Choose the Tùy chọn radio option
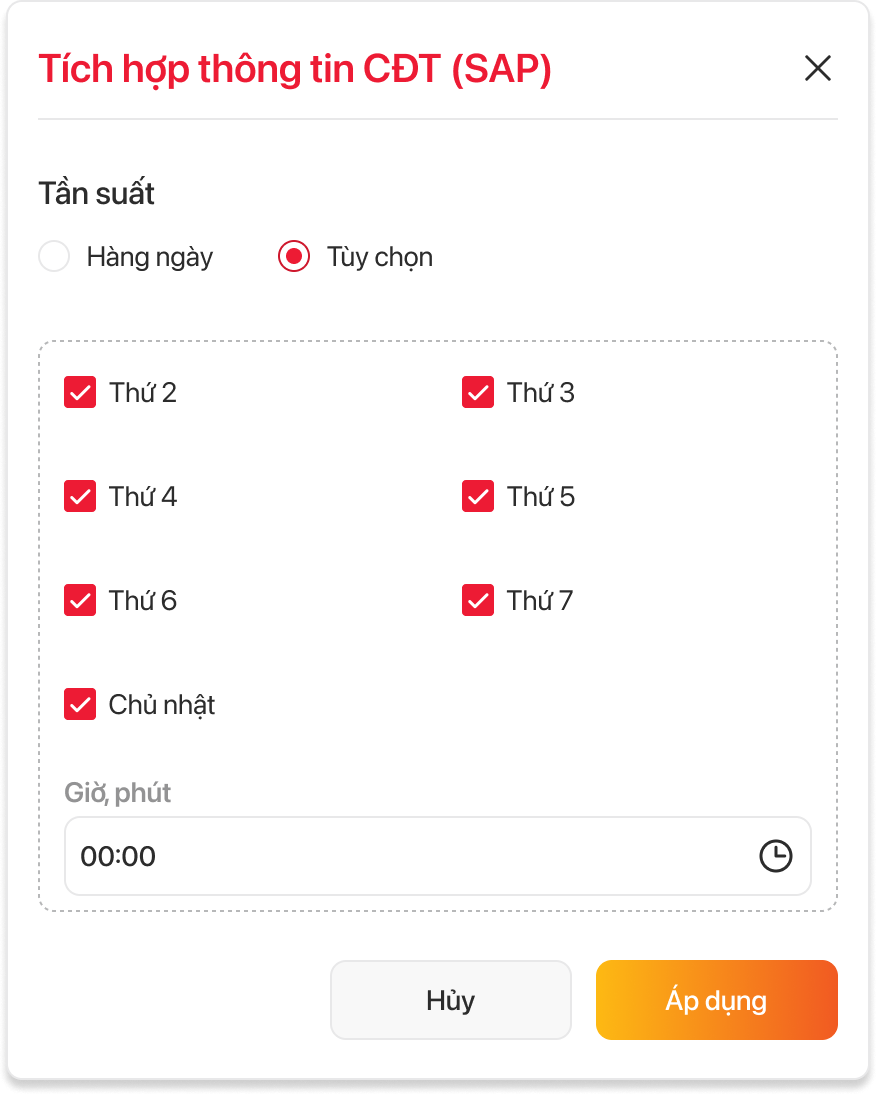This screenshot has width=876, height=1094. 294,257
